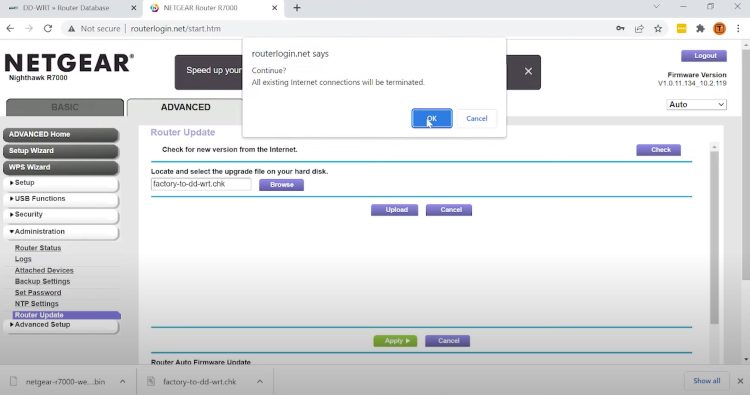Show all downloads
Viewport: 750px width, 395px height.
(706, 381)
